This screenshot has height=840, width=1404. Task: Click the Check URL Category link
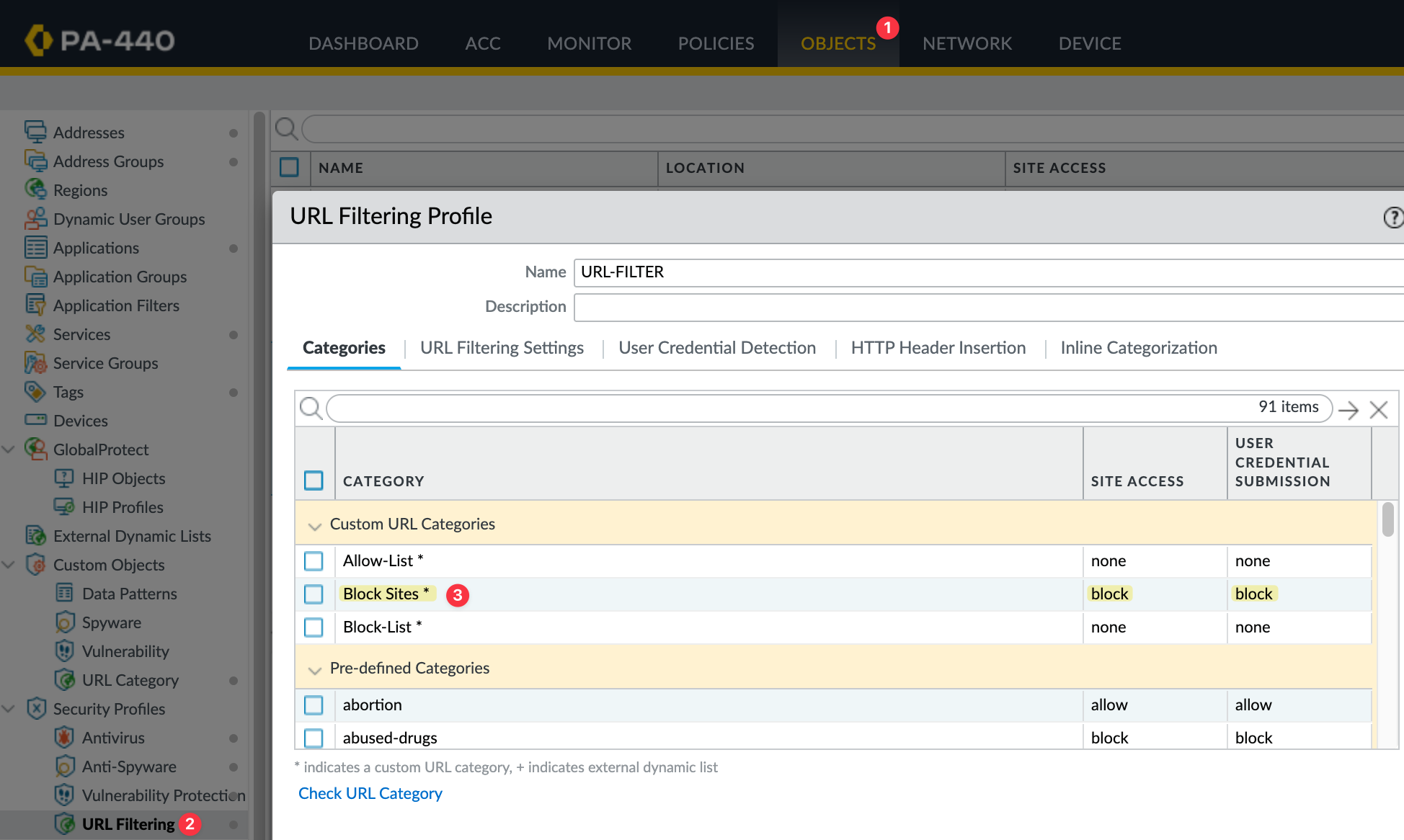coord(370,792)
